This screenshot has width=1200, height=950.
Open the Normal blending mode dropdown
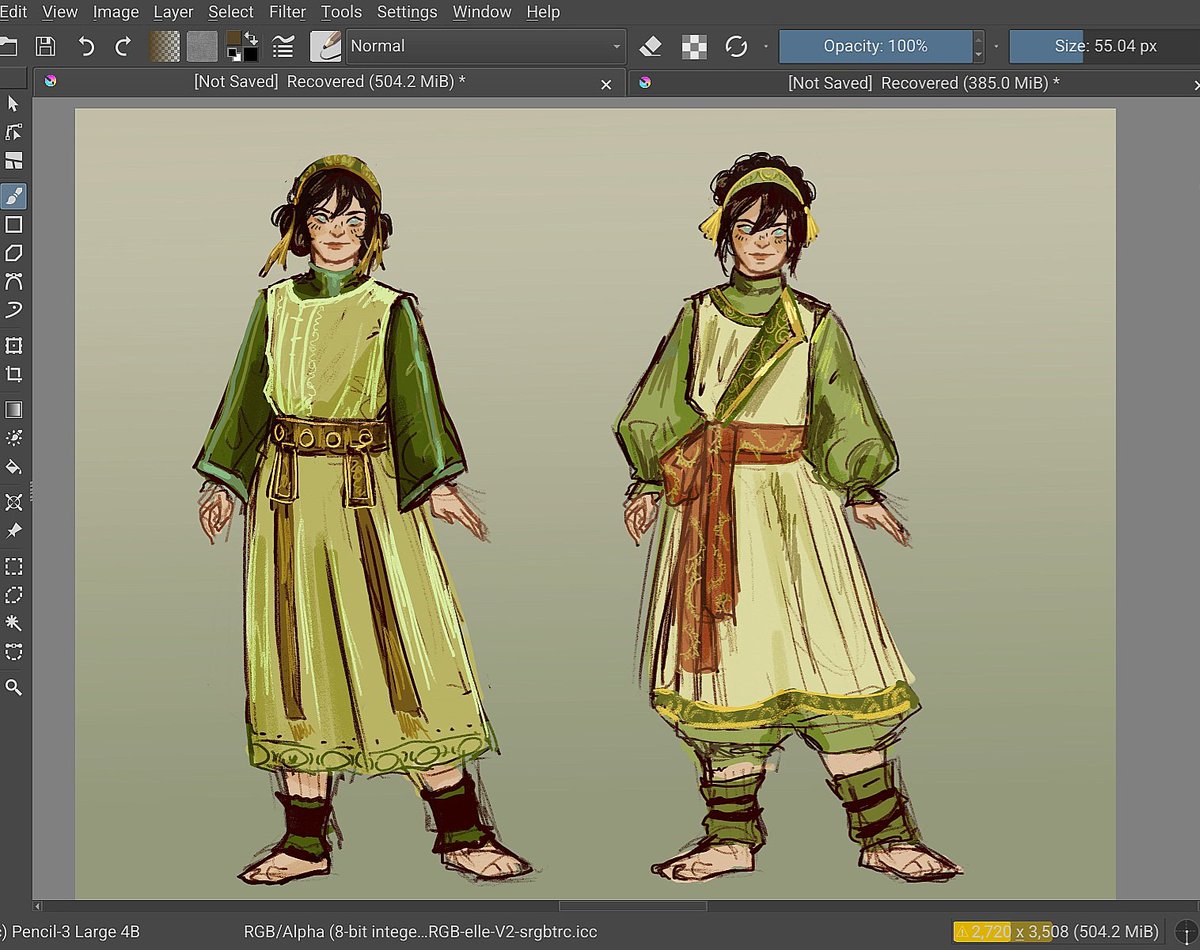click(x=485, y=46)
